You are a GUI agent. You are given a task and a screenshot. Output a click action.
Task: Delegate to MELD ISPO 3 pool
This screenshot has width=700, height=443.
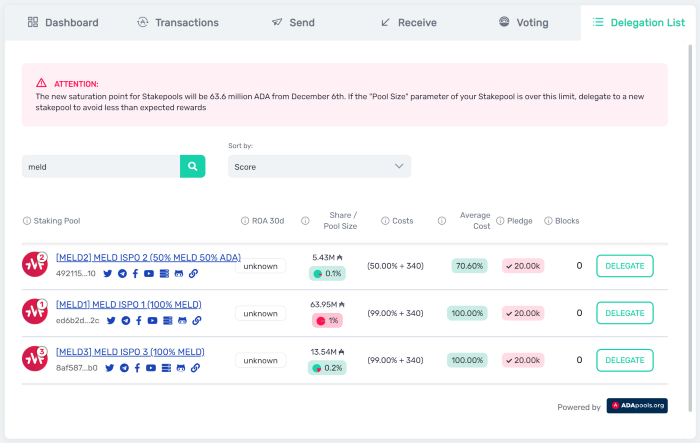(625, 360)
